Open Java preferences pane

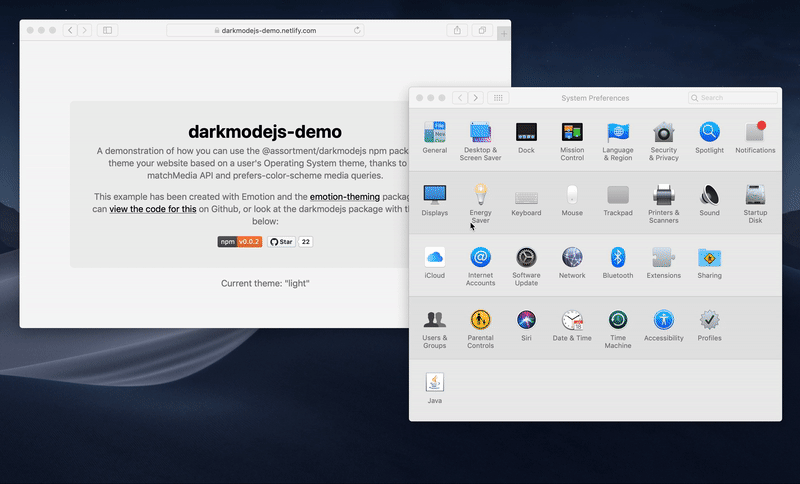pyautogui.click(x=435, y=388)
